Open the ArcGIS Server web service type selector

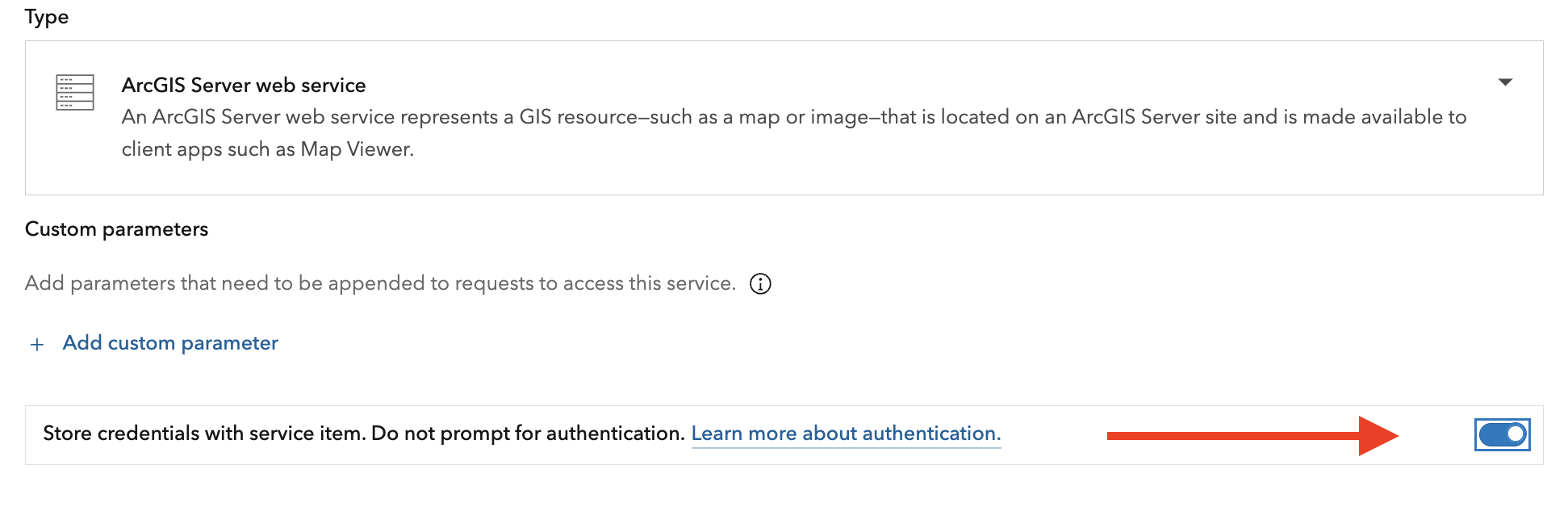784,118
